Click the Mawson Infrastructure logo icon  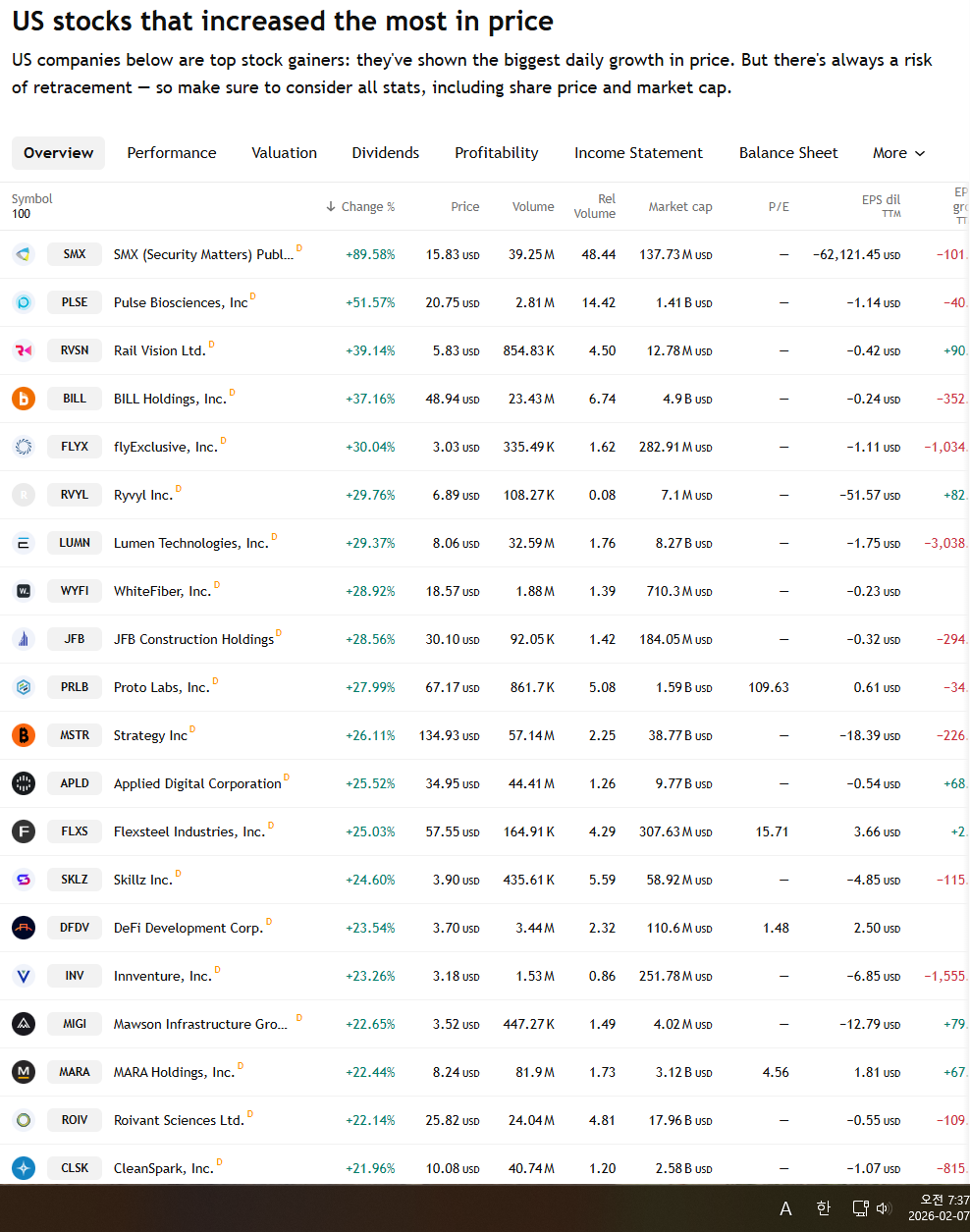[24, 1024]
